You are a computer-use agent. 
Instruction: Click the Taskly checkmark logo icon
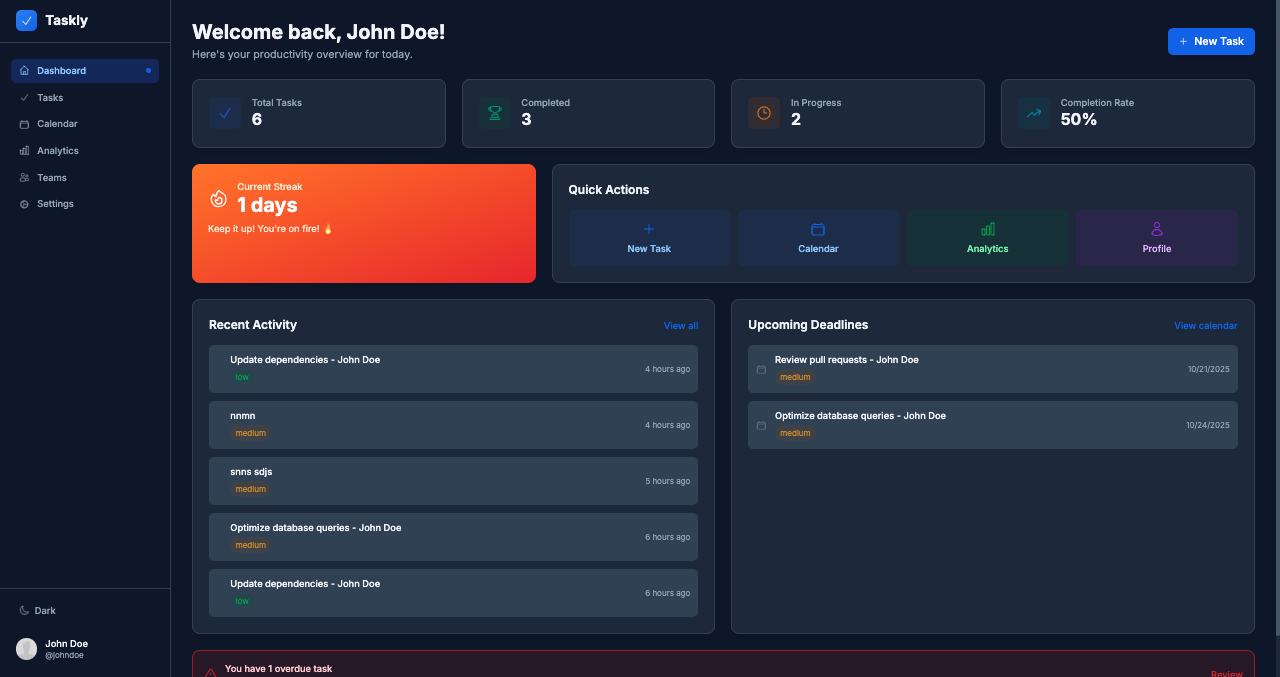click(x=26, y=20)
